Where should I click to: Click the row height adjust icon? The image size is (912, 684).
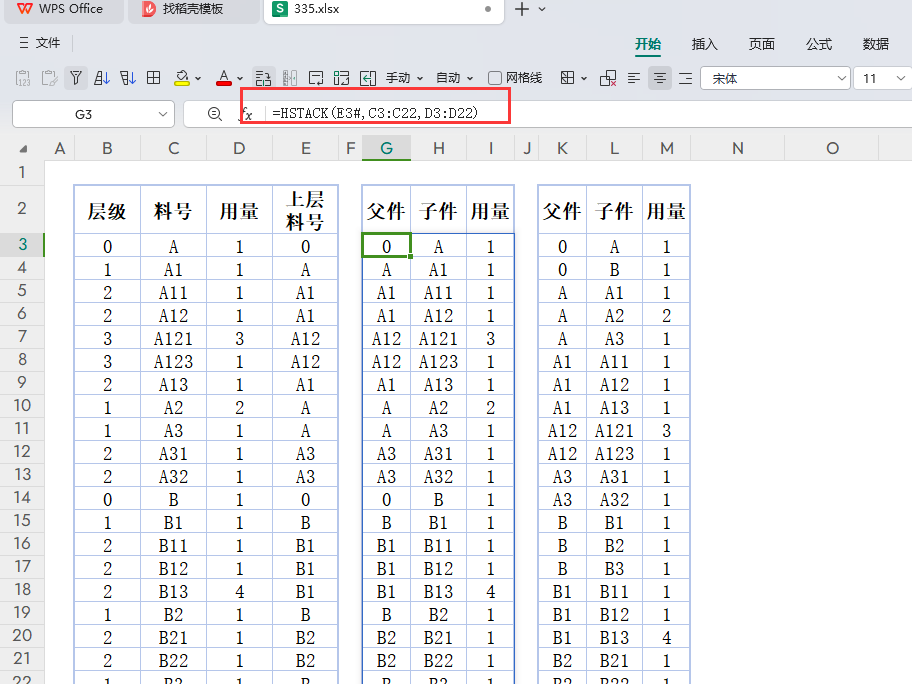(263, 78)
